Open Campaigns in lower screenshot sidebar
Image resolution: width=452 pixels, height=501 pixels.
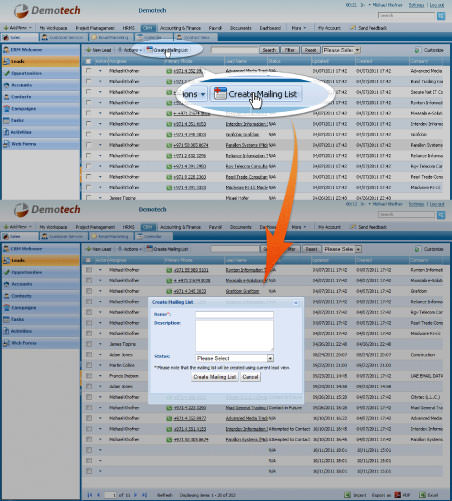coord(41,307)
